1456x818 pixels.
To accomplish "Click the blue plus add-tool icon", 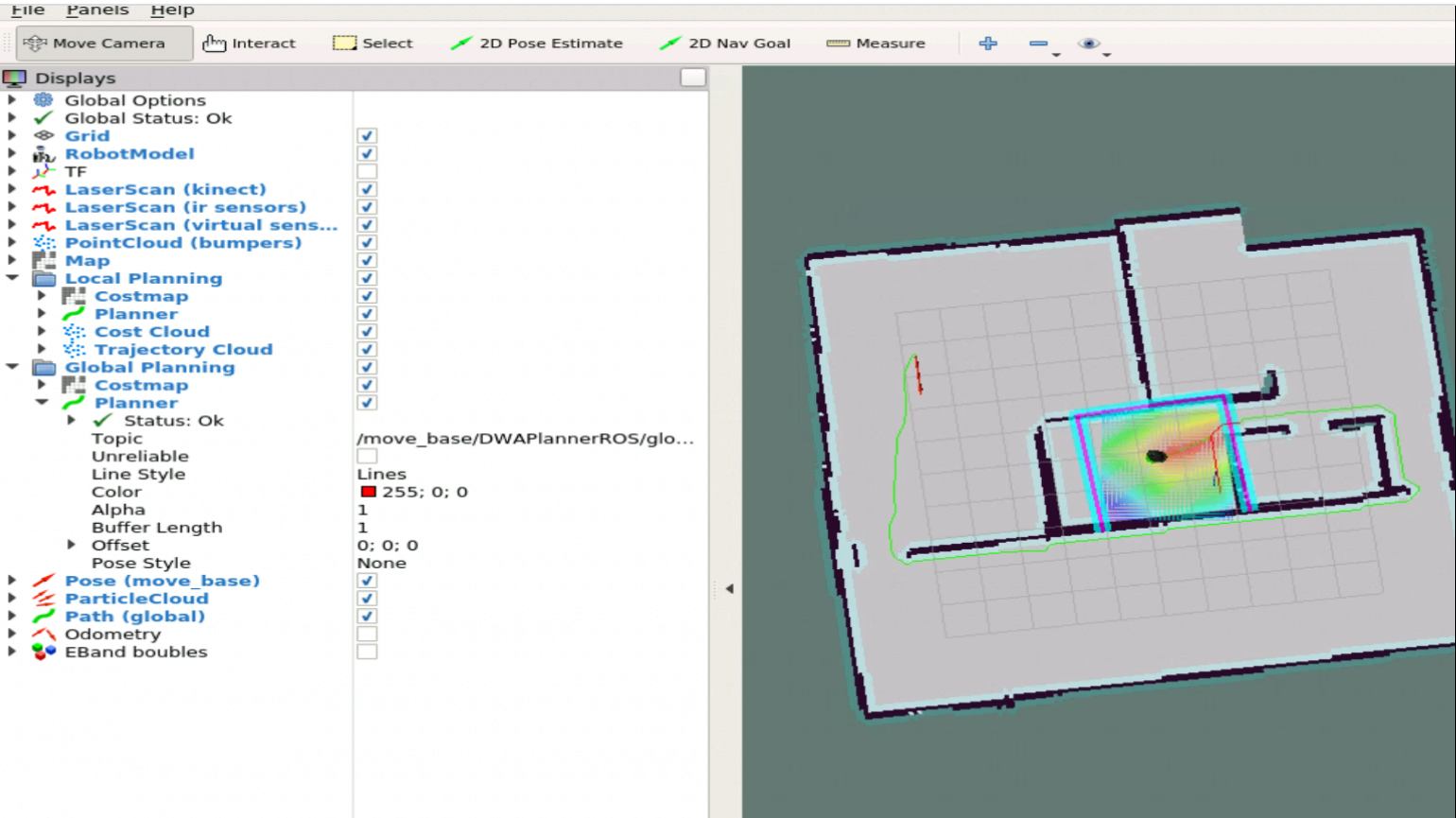I will (988, 44).
